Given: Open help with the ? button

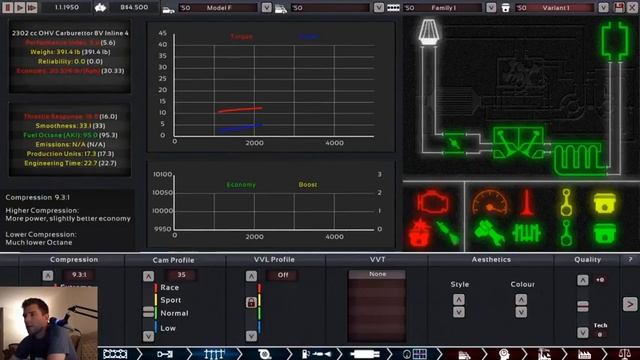Looking at the screenshot, I should point(630,260).
